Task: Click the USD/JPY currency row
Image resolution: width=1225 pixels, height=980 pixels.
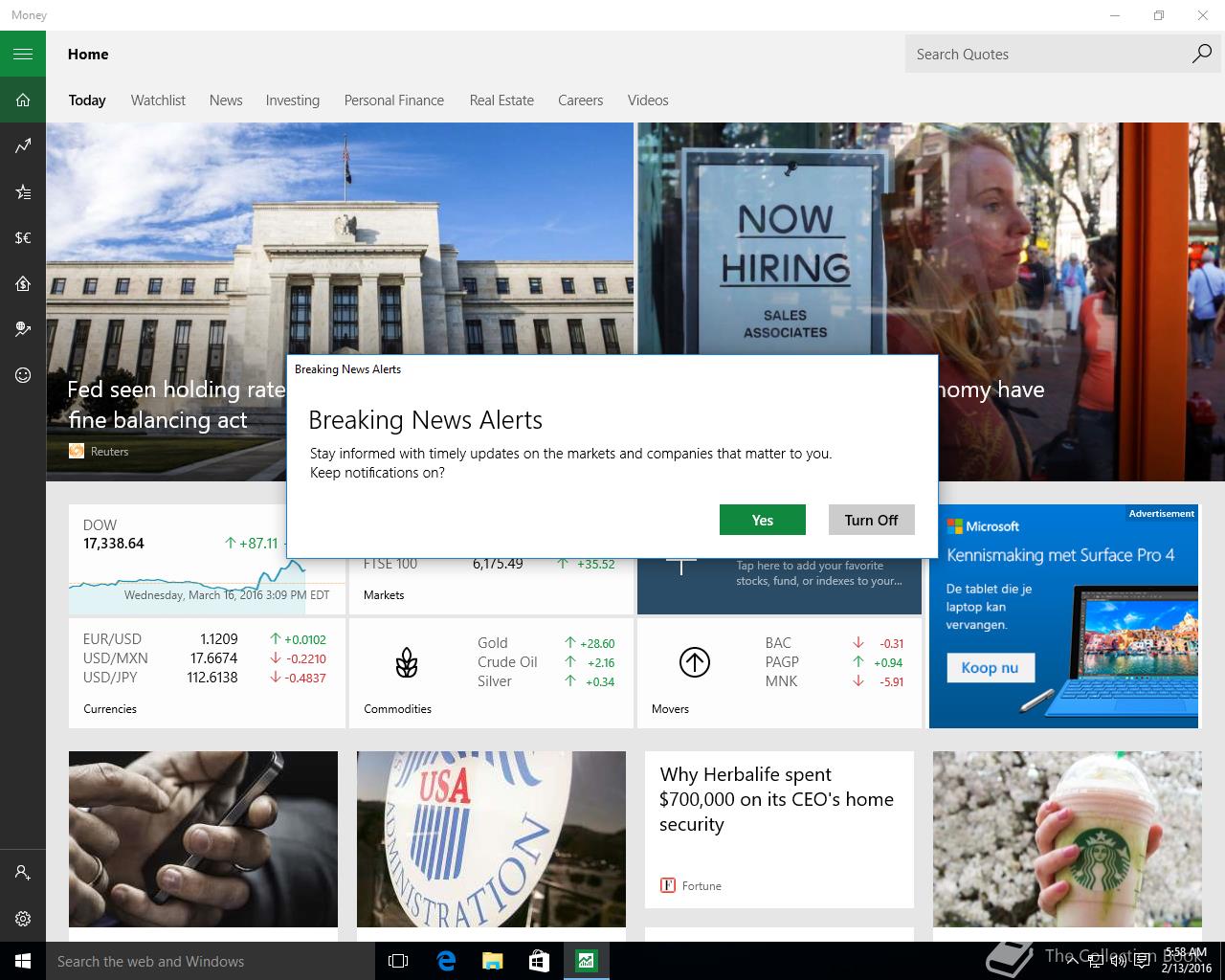Action: (205, 678)
